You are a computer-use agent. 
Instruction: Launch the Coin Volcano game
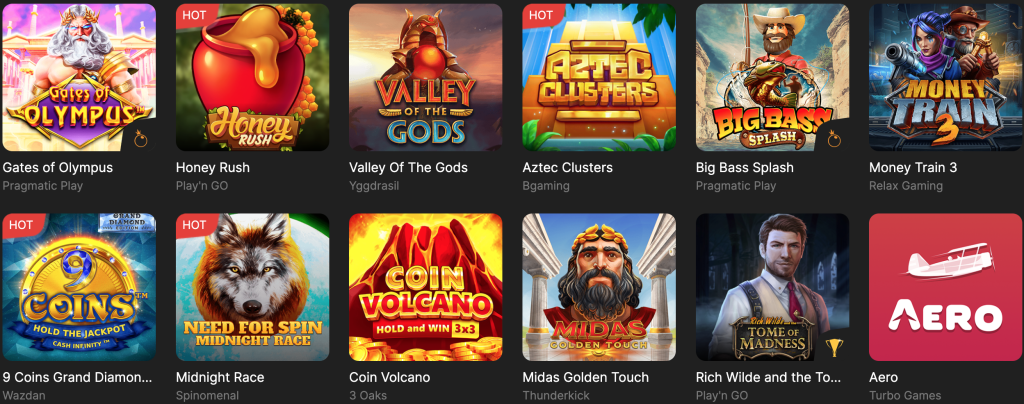pos(426,287)
